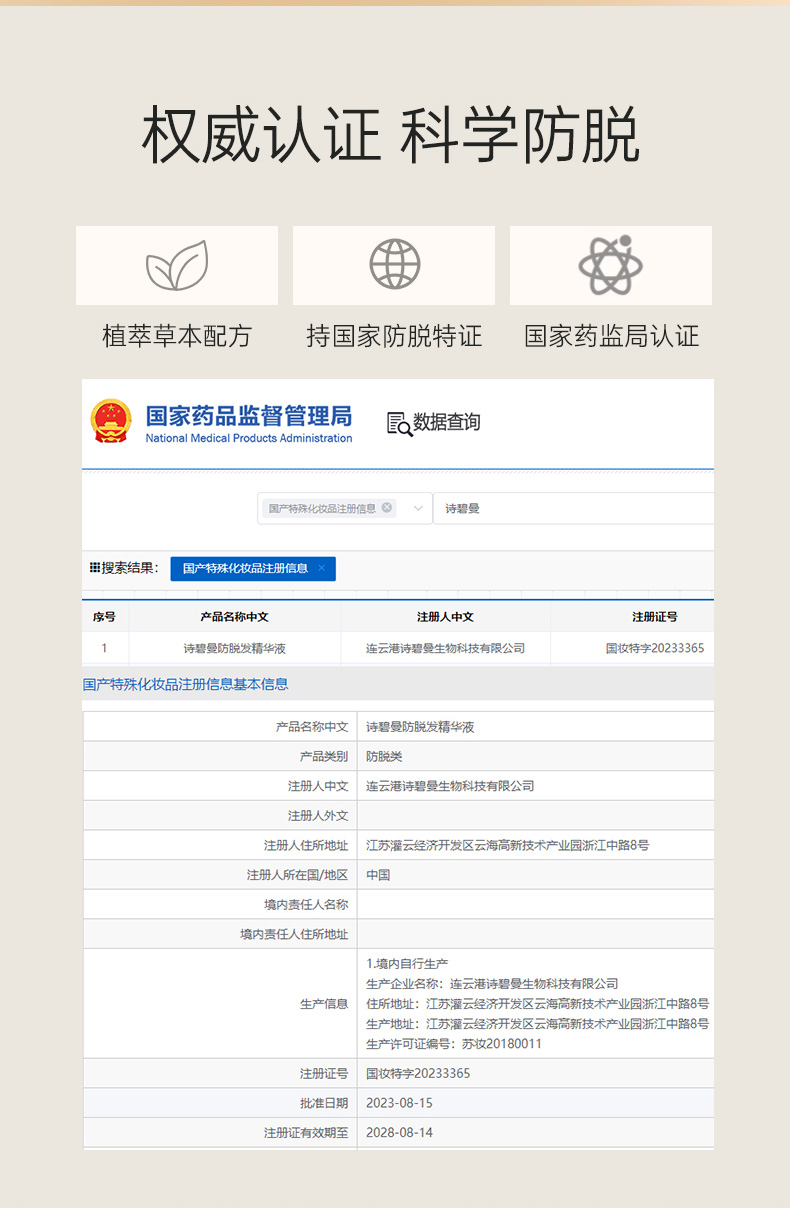Screen dimensions: 790x1208
Task: Close the blue 国产特殊化妆品注册信息 result tab
Action: tap(321, 568)
